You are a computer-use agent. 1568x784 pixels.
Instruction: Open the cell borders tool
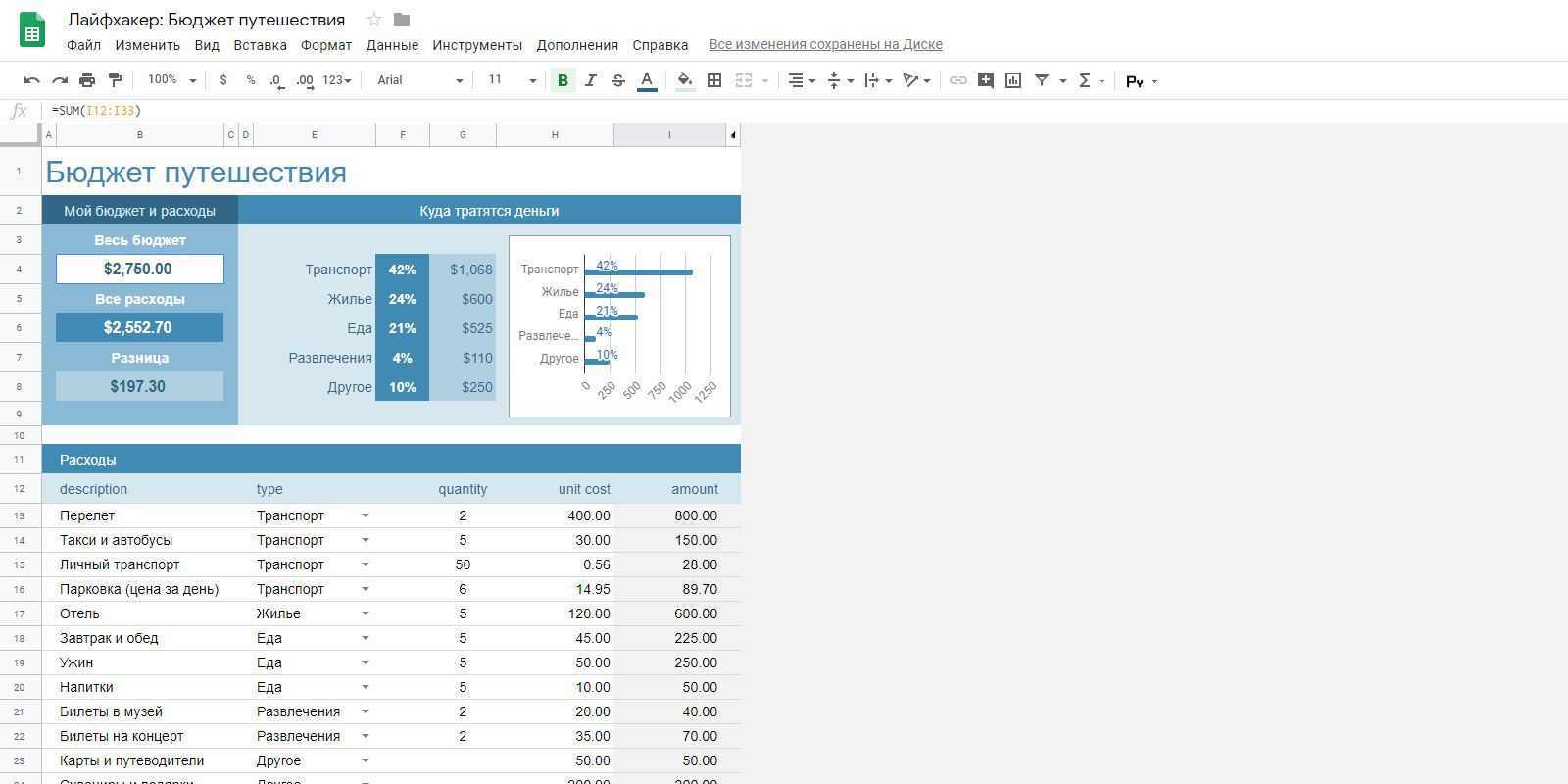point(714,80)
